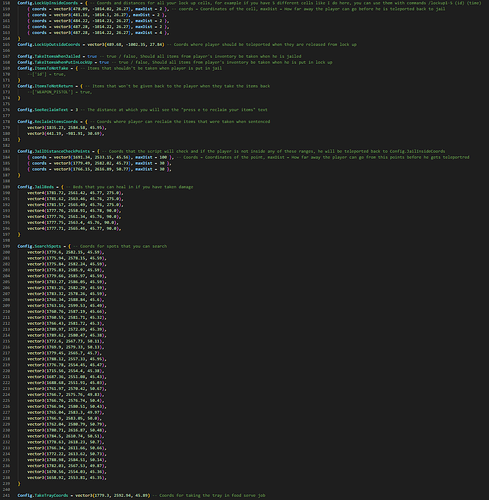Click the true value of Config.TakeItemsWhenJailed
Image resolution: width=489 pixels, height=500 pixels.
pos(92,56)
